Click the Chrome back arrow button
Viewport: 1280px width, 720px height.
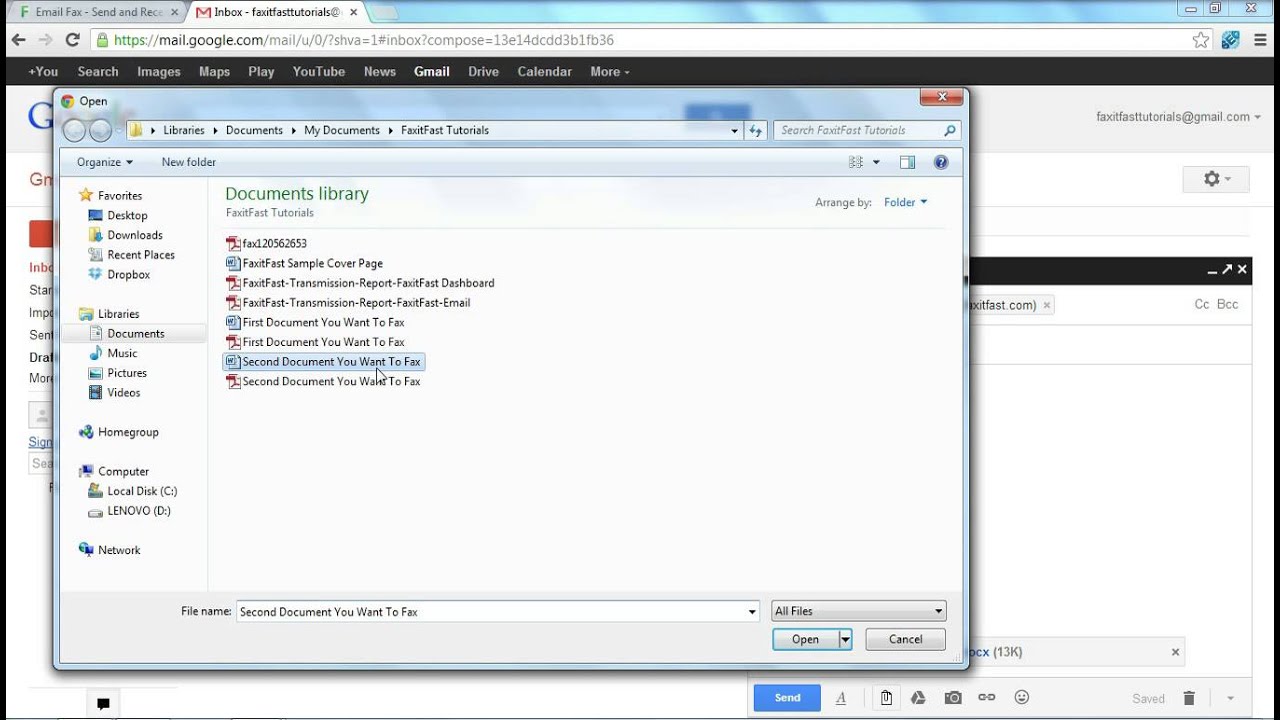(x=17, y=40)
